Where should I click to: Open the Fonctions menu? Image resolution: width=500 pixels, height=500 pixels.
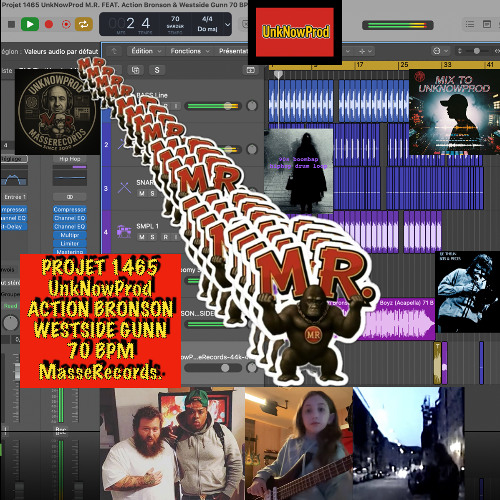(x=190, y=51)
